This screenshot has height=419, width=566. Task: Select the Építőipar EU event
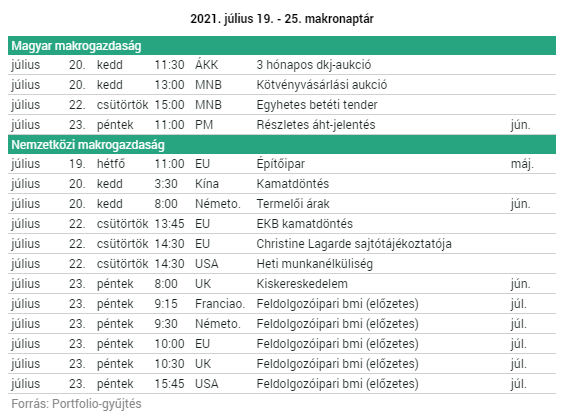tap(280, 164)
